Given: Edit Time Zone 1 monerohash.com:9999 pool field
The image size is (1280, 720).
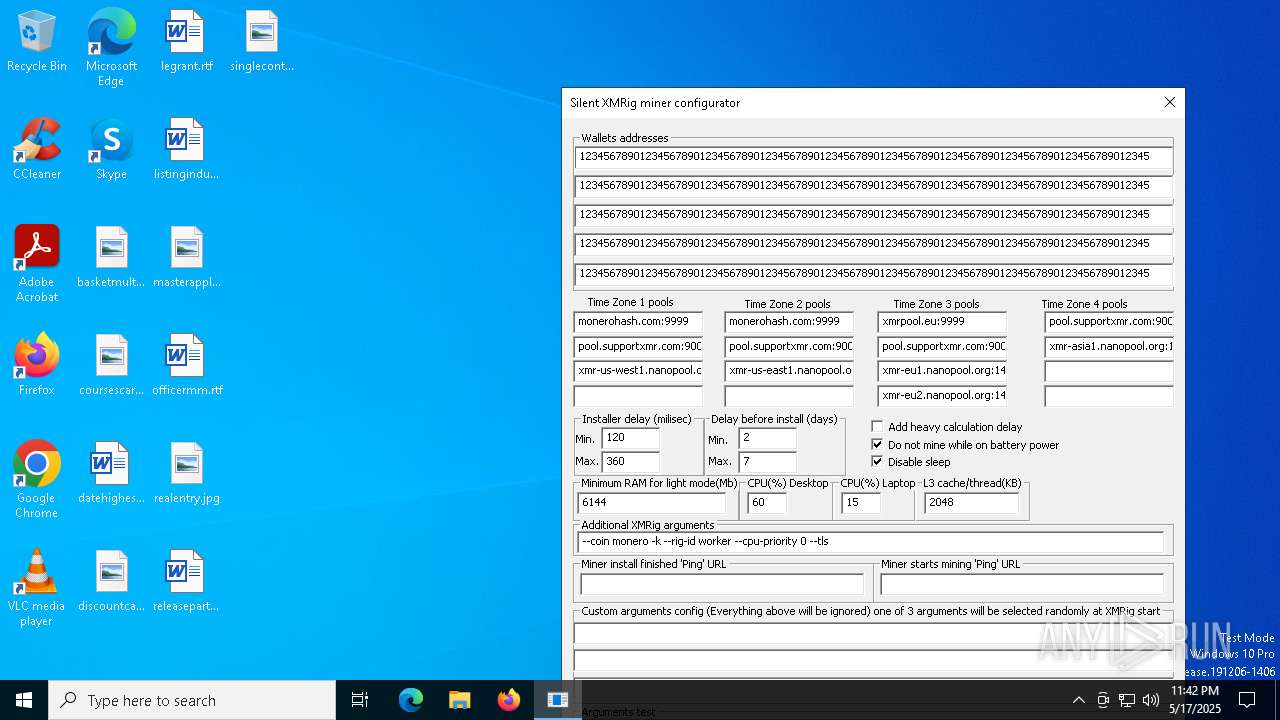Looking at the screenshot, I should click(x=638, y=322).
